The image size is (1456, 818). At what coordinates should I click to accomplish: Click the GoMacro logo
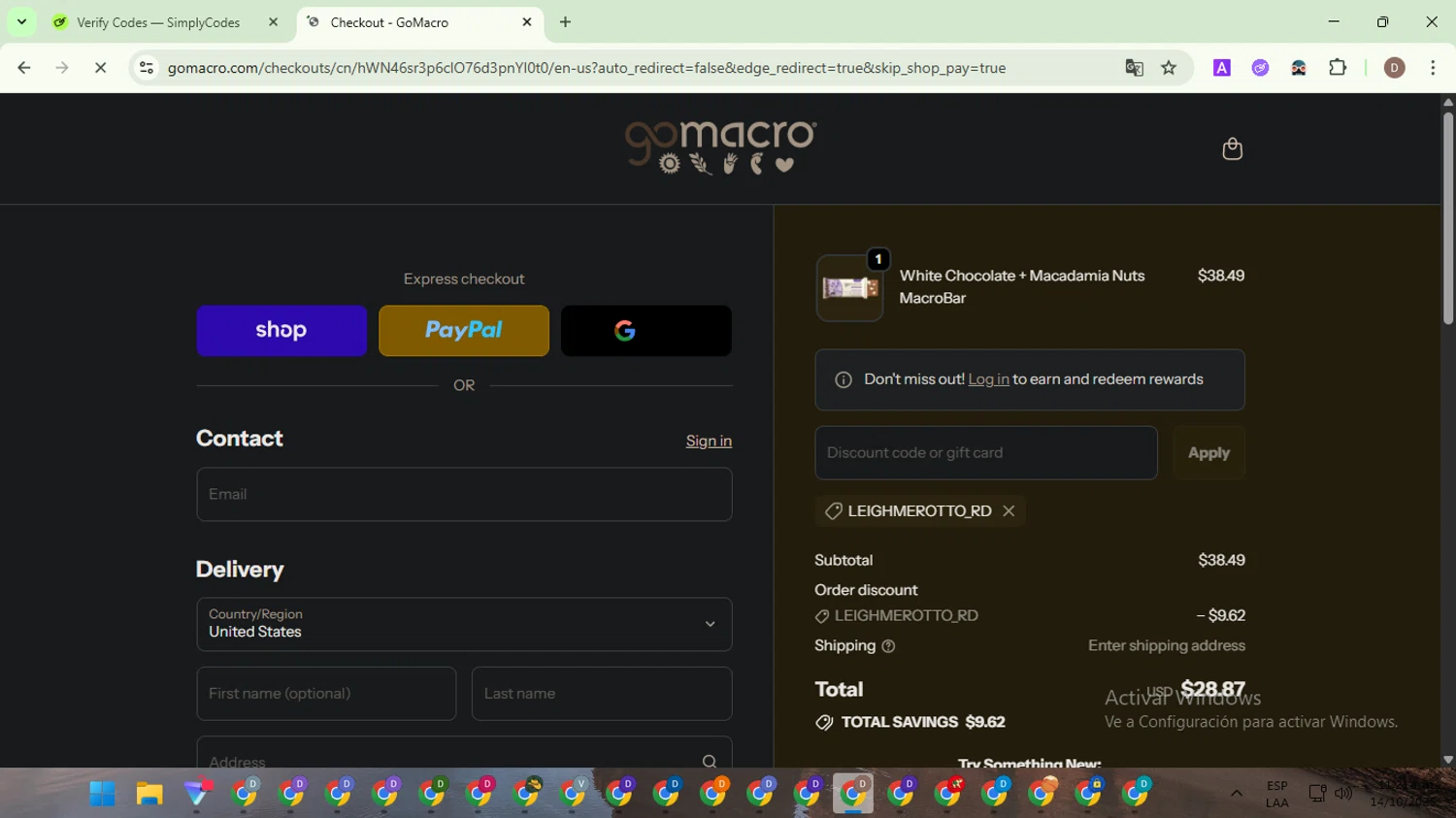pos(721,147)
